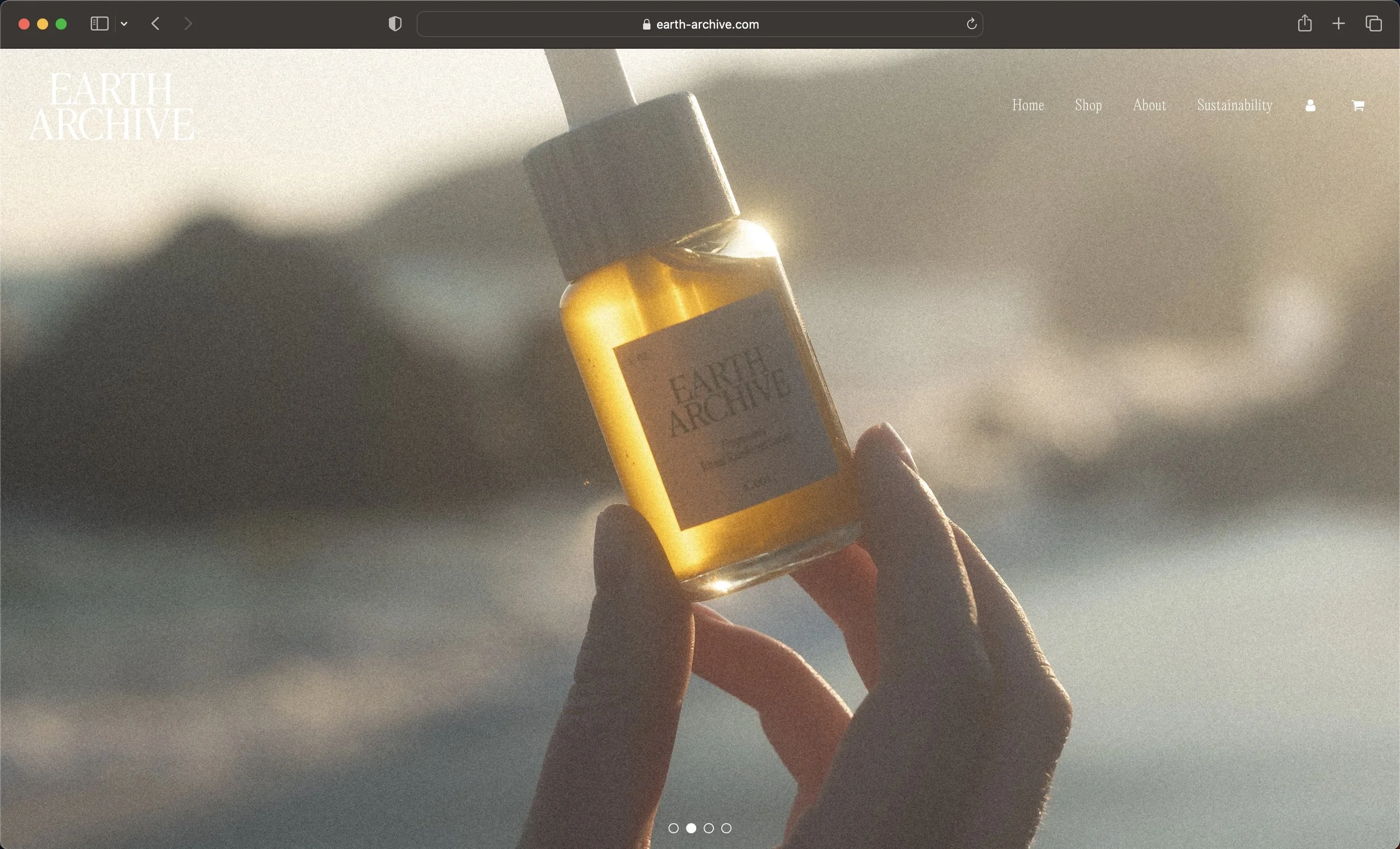Select the fourth carousel slide dot

tap(726, 828)
